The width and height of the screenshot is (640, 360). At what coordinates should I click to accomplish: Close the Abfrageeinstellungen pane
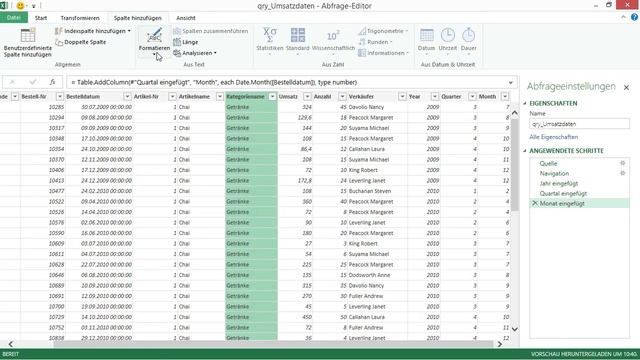point(626,87)
